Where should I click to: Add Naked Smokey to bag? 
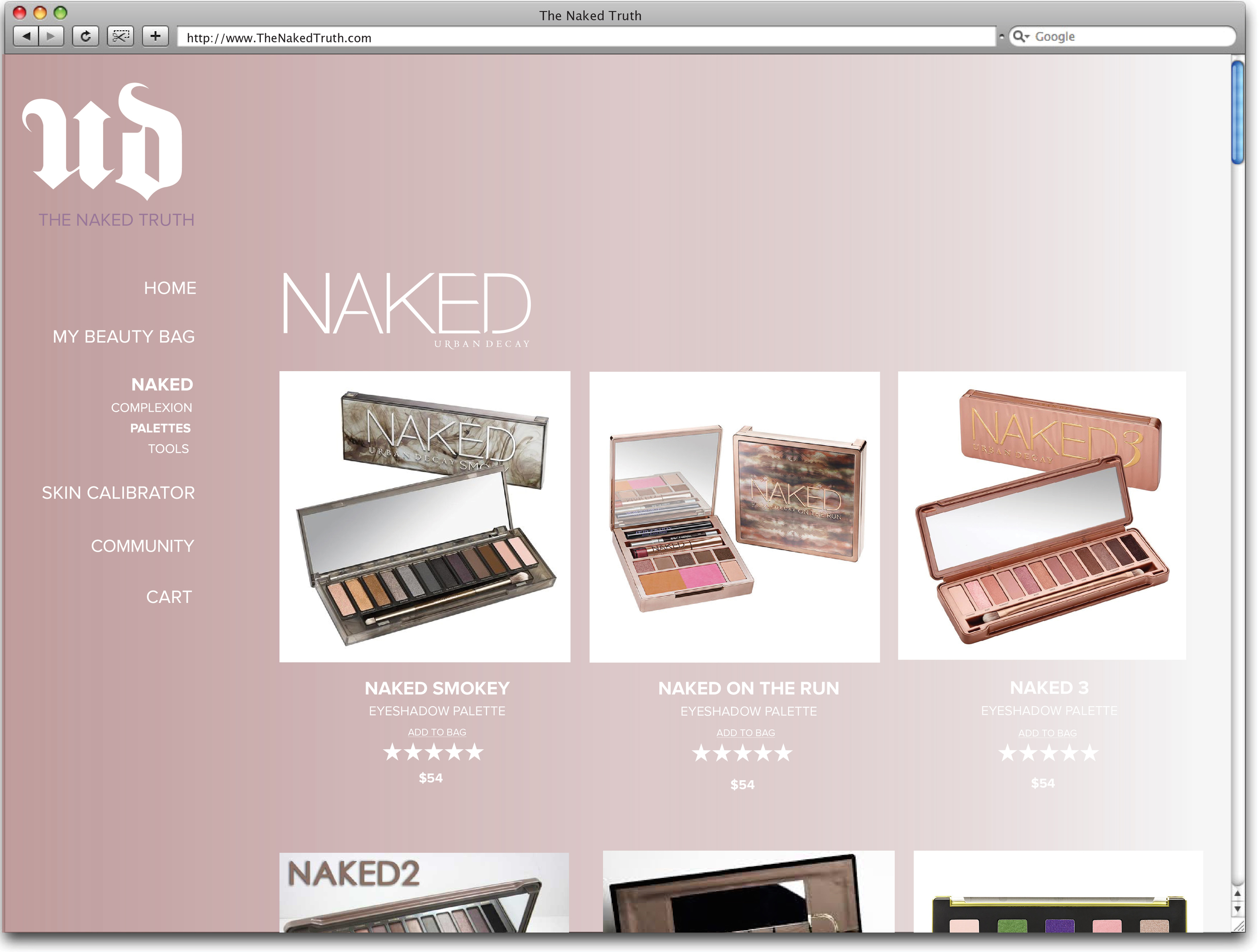coord(437,732)
